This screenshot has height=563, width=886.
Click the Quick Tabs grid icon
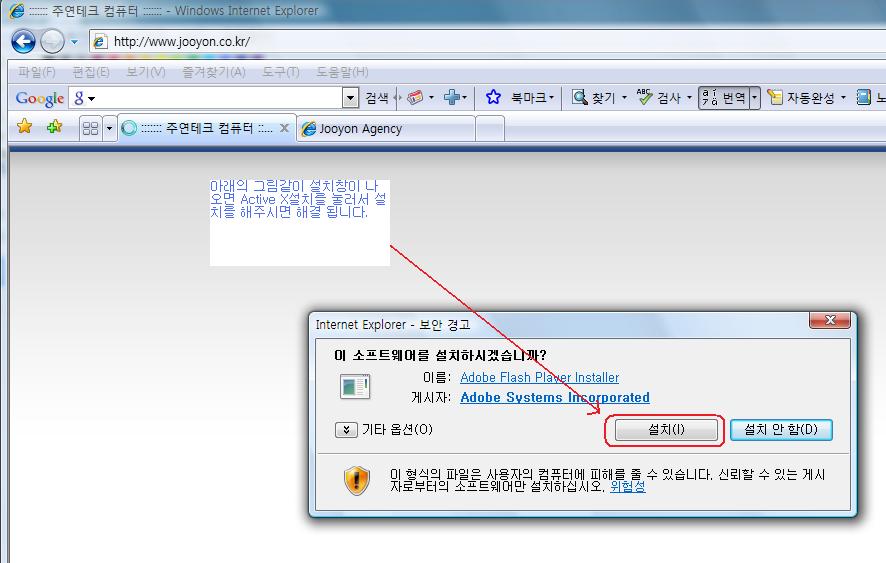(x=90, y=128)
